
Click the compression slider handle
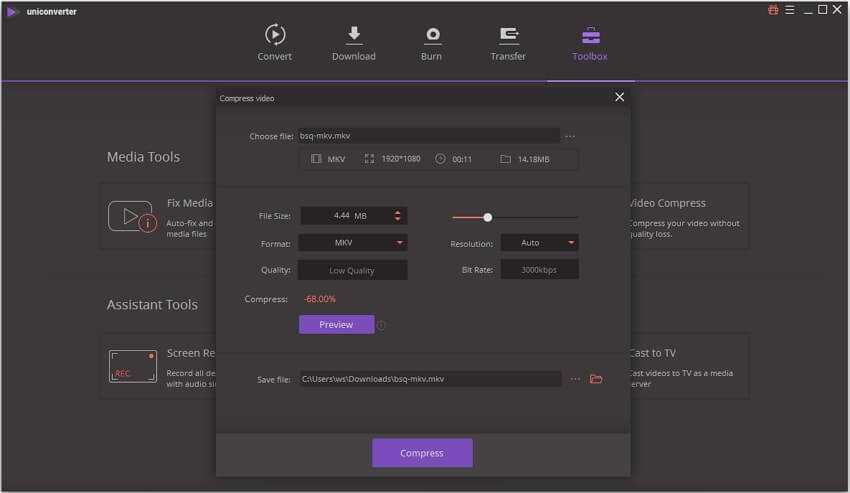point(488,217)
